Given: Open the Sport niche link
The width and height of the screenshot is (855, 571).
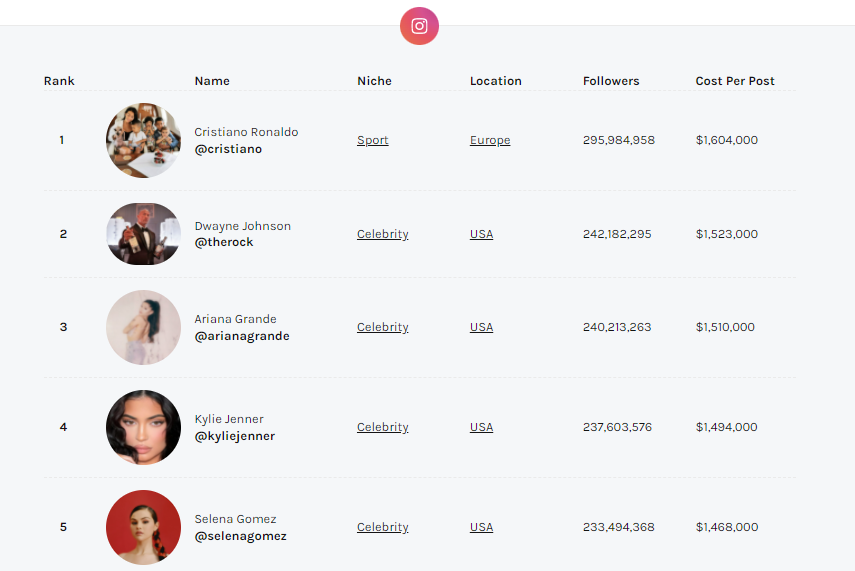Looking at the screenshot, I should pyautogui.click(x=373, y=141).
